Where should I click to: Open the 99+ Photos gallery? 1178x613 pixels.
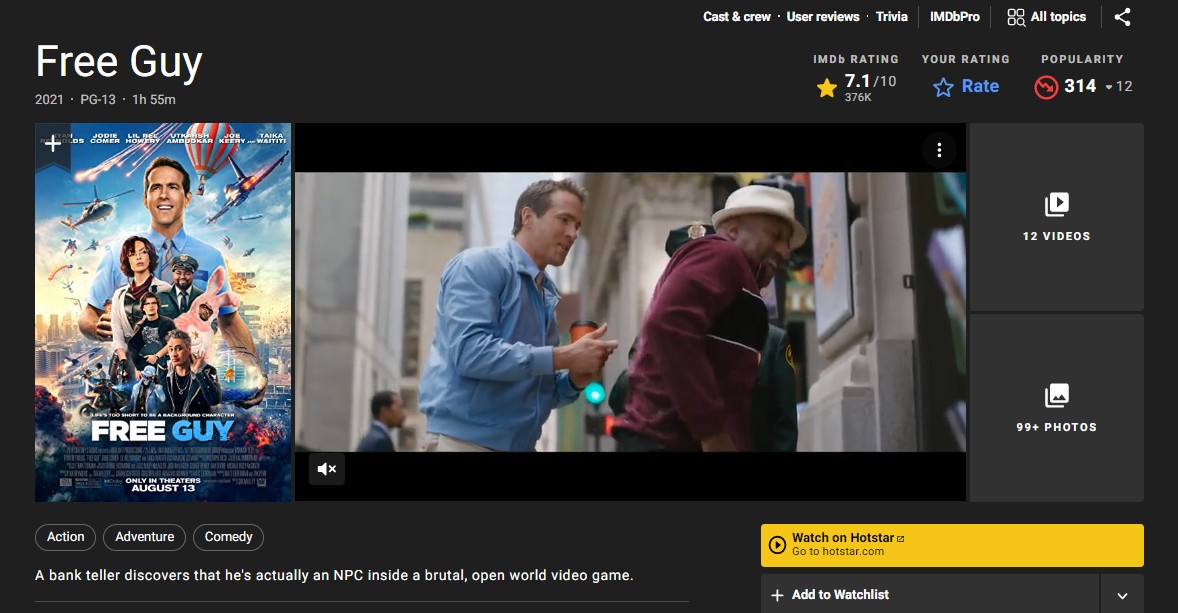pos(1056,408)
